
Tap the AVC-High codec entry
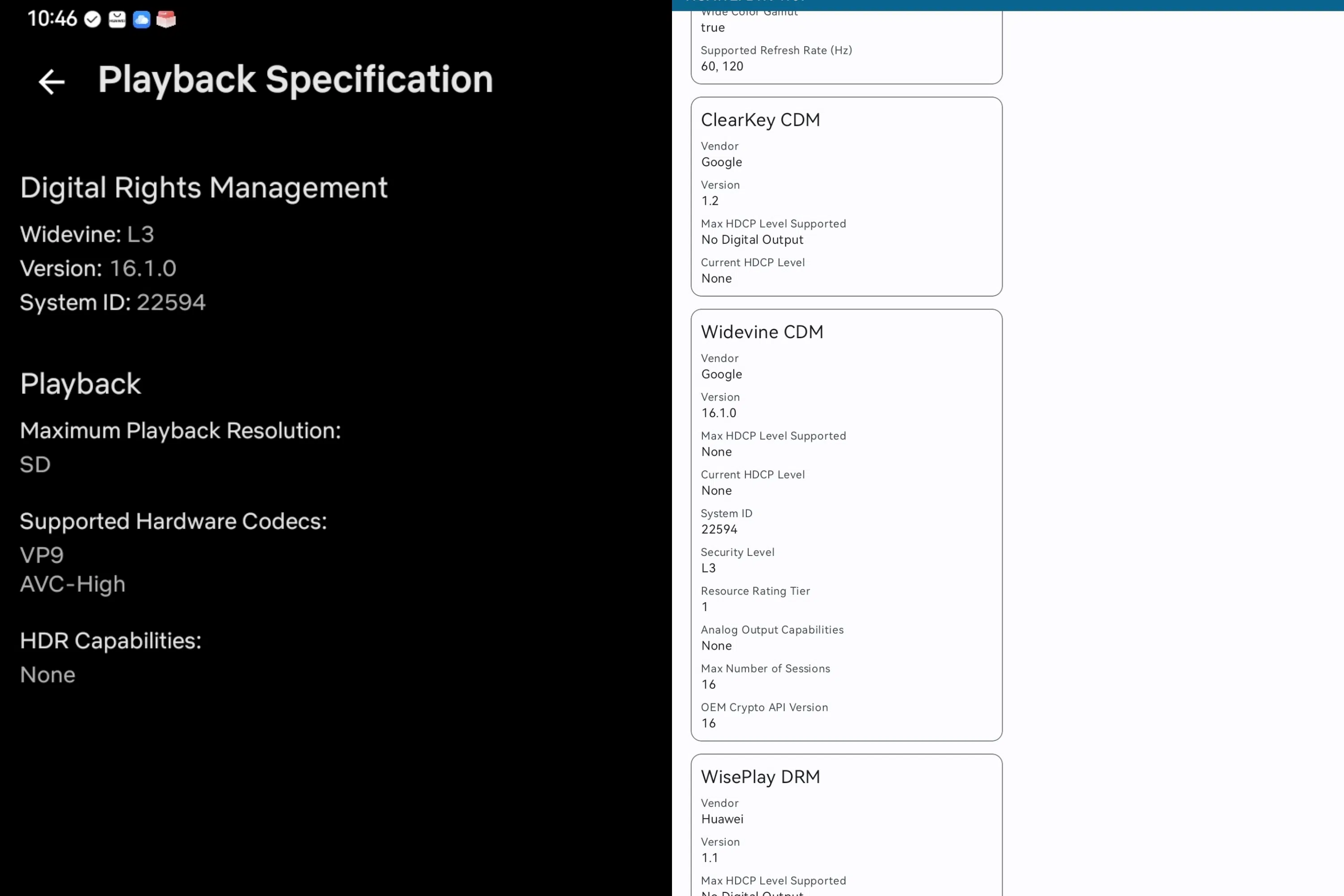[x=73, y=584]
